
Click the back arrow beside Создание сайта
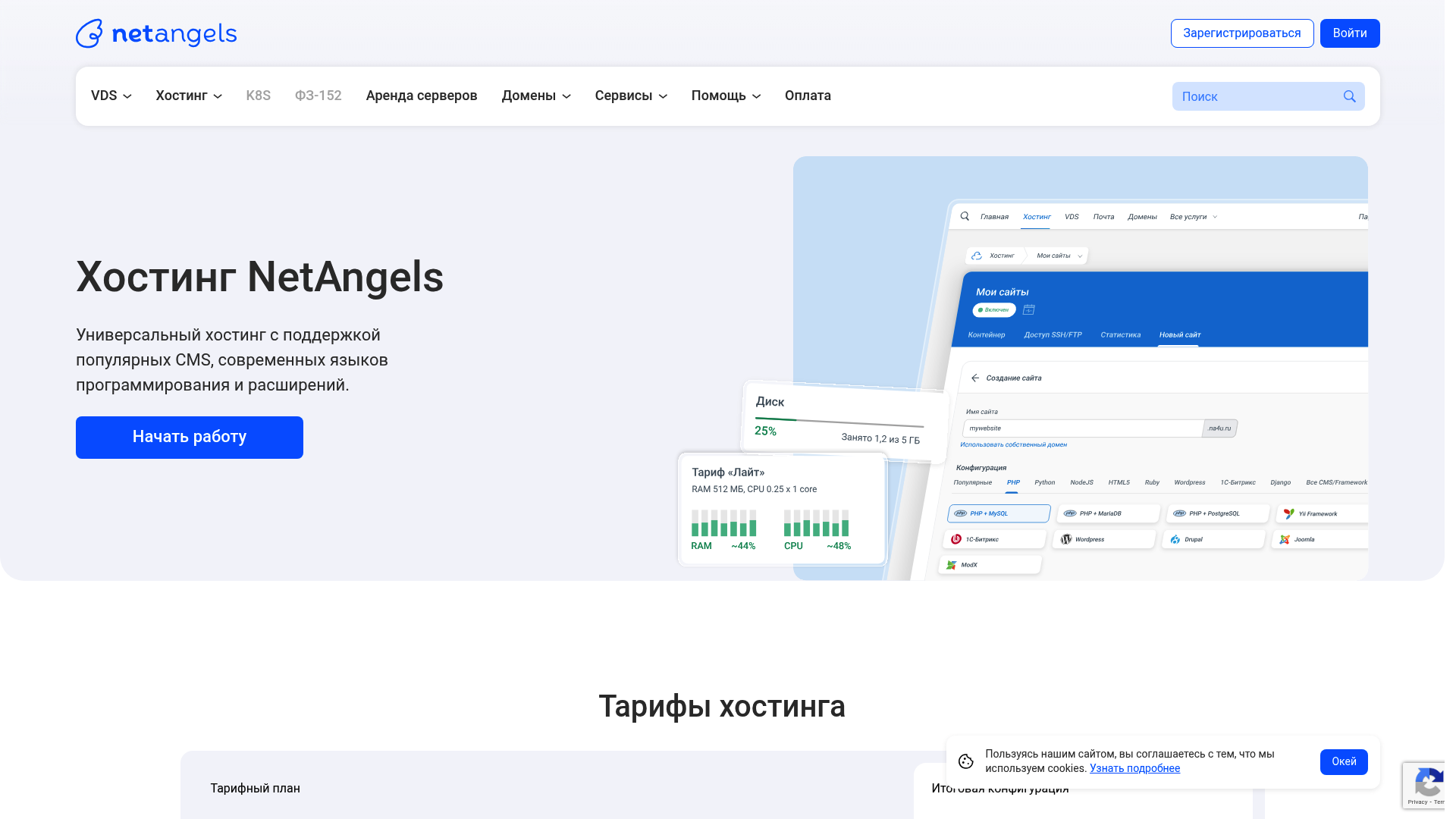[975, 378]
